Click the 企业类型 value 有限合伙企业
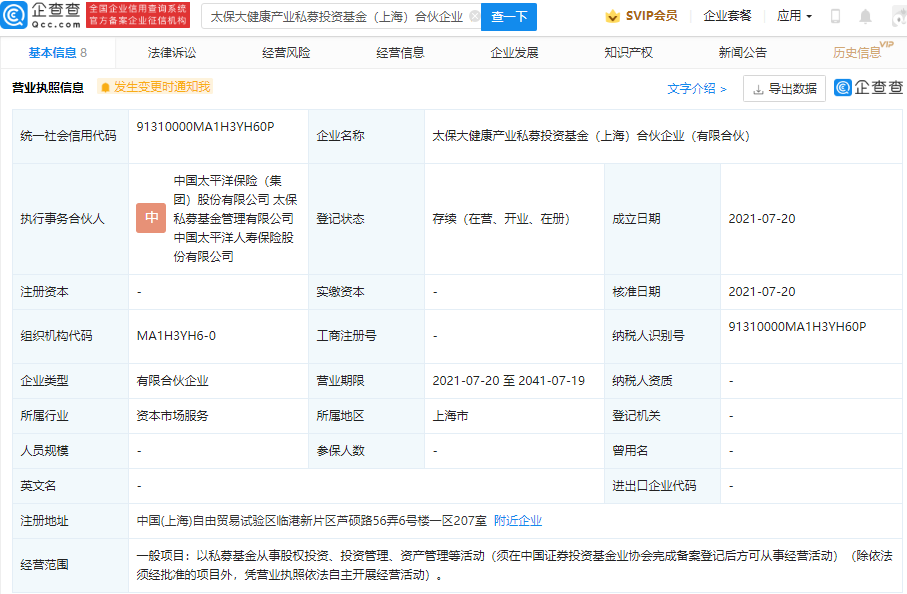907x594 pixels. click(172, 381)
